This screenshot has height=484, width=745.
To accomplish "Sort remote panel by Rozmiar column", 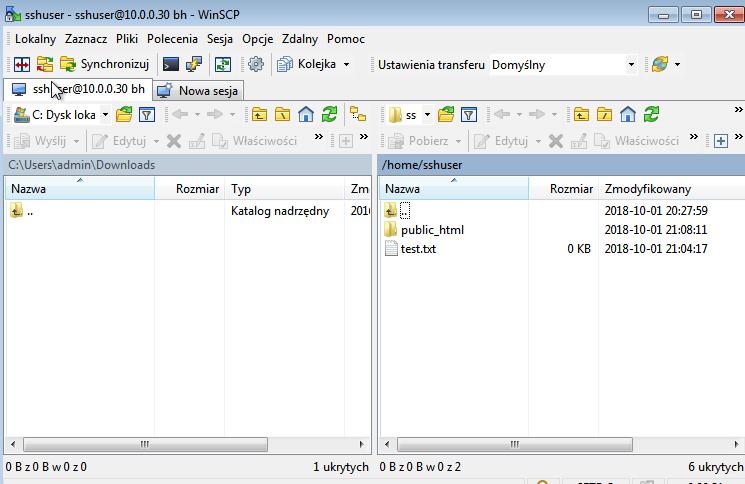I will point(564,189).
